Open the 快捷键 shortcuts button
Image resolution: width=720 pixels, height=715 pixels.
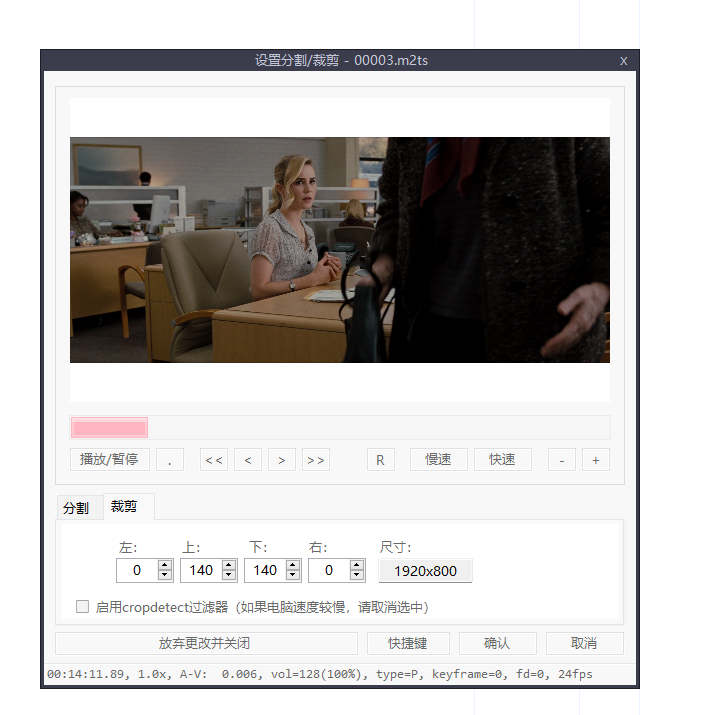(408, 643)
